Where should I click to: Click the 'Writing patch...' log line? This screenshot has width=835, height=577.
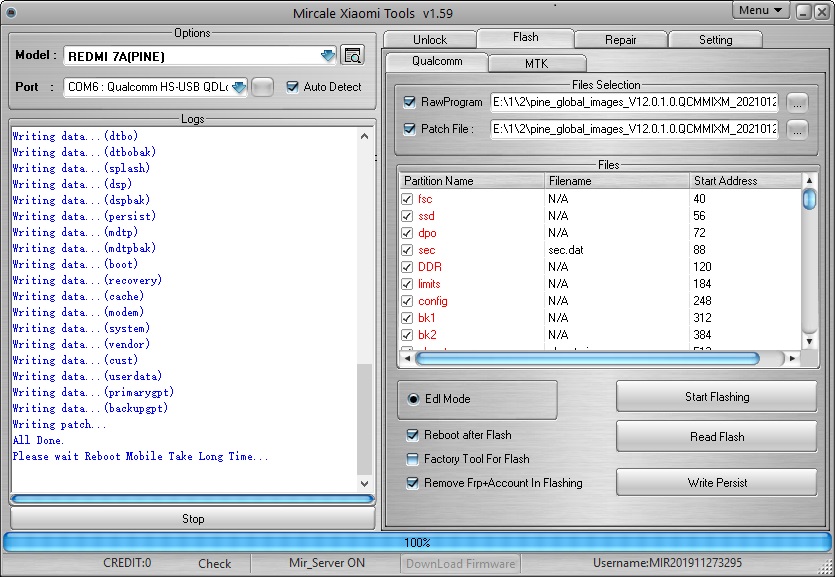pos(59,424)
